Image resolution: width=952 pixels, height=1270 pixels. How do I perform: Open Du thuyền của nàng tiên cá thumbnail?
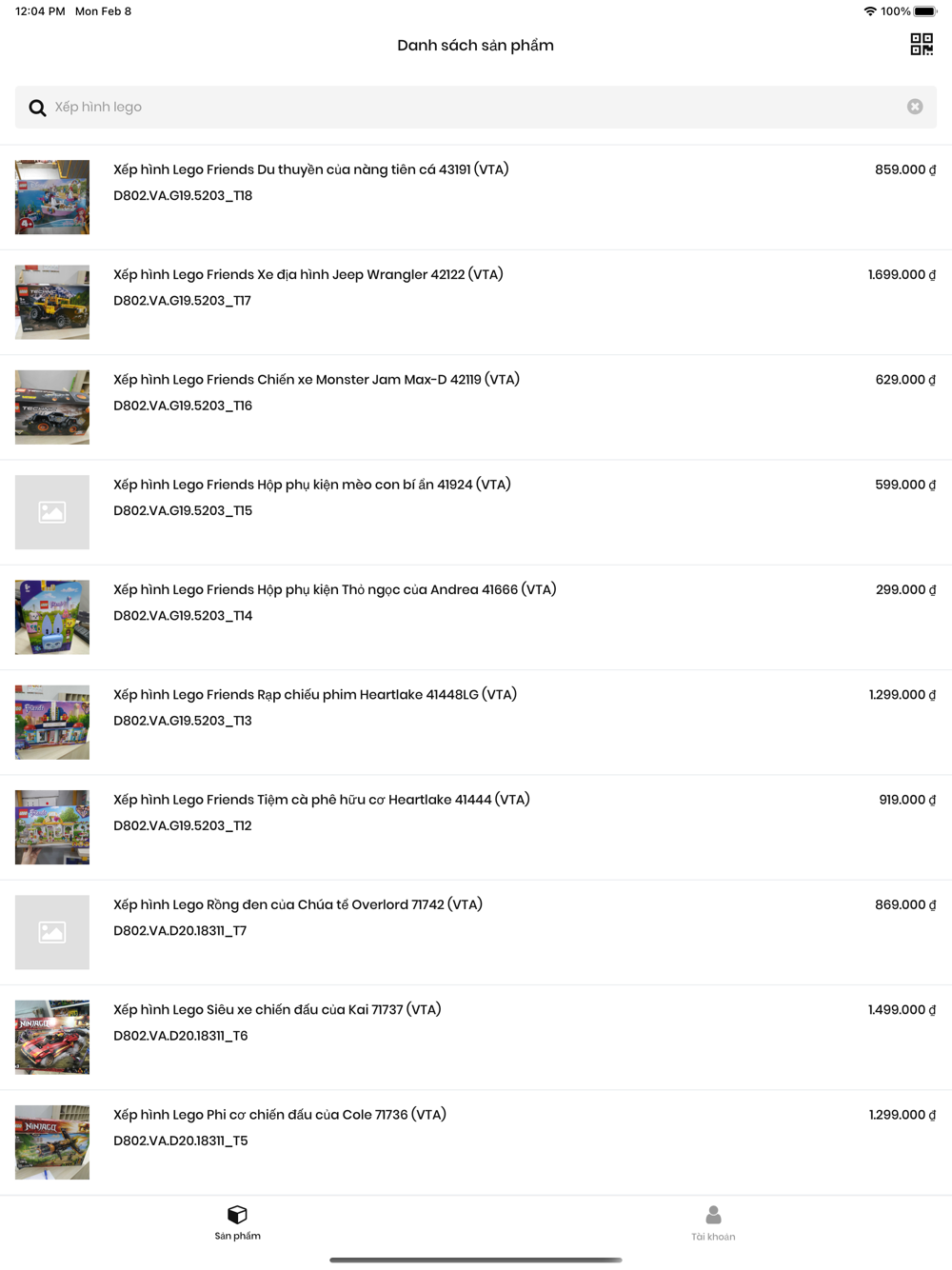coord(52,197)
